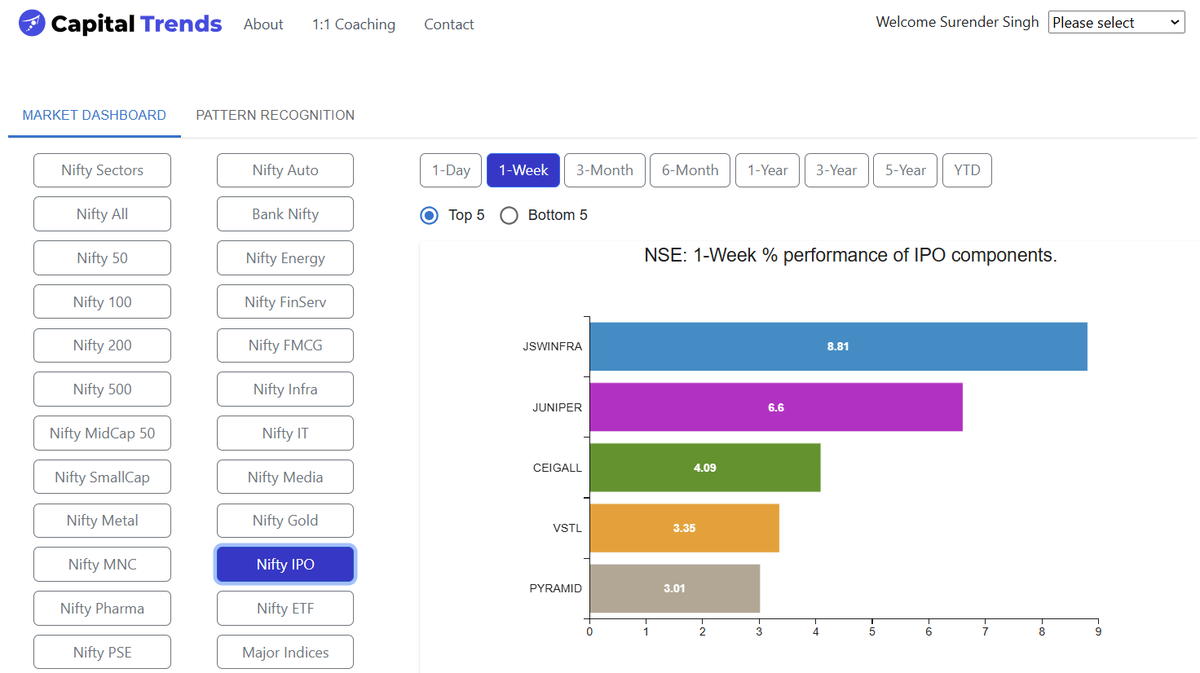The height and width of the screenshot is (673, 1200).
Task: Select the Nifty FMCG button
Action: (x=285, y=345)
